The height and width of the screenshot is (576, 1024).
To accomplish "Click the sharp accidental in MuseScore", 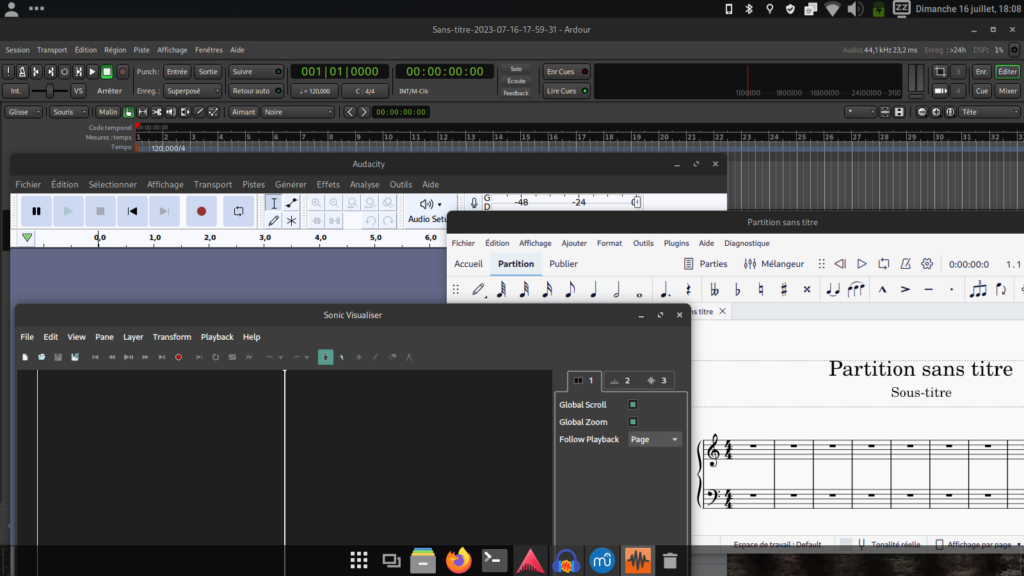I will (783, 290).
